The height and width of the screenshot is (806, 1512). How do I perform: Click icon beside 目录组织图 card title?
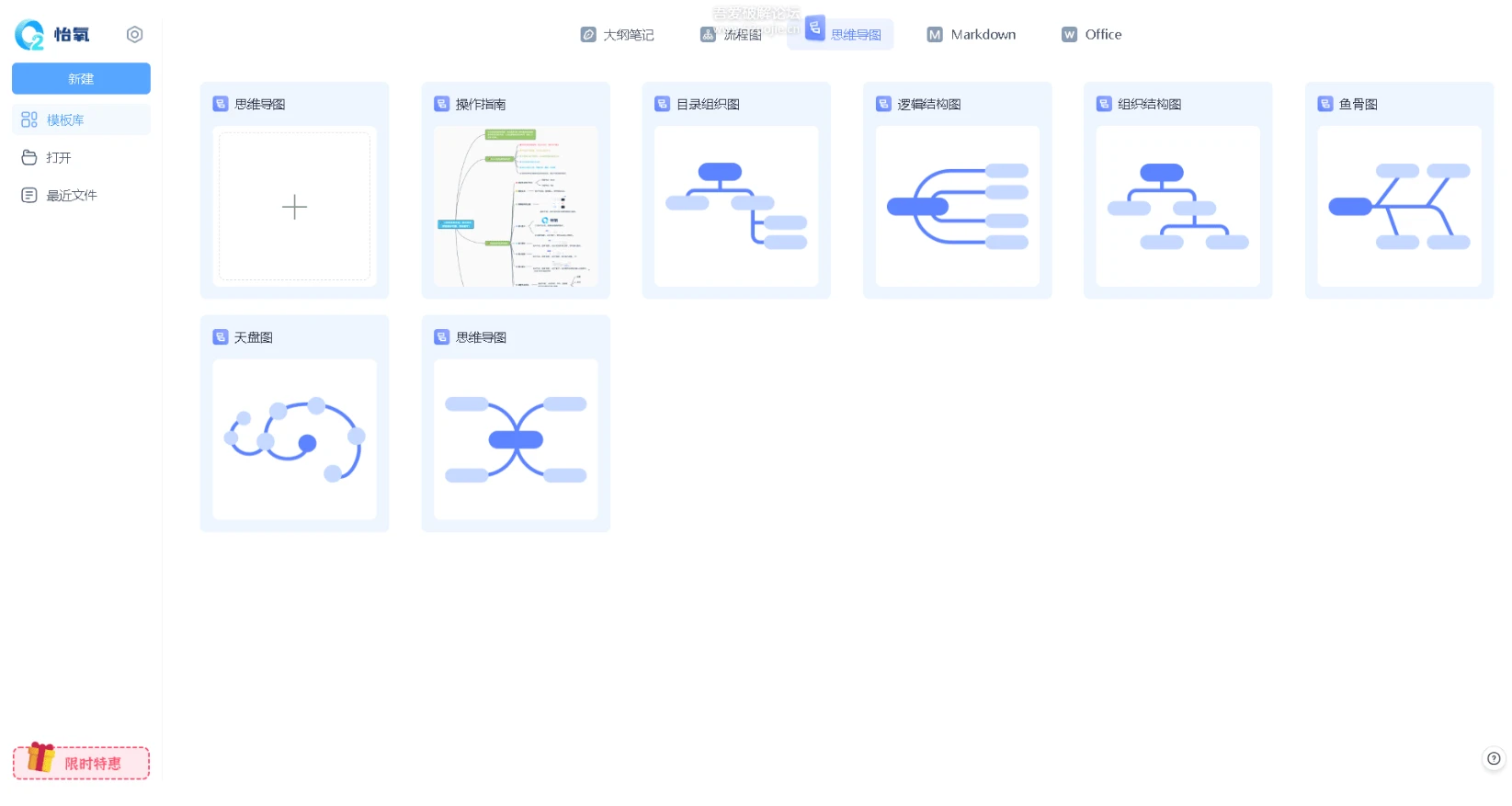pos(662,104)
